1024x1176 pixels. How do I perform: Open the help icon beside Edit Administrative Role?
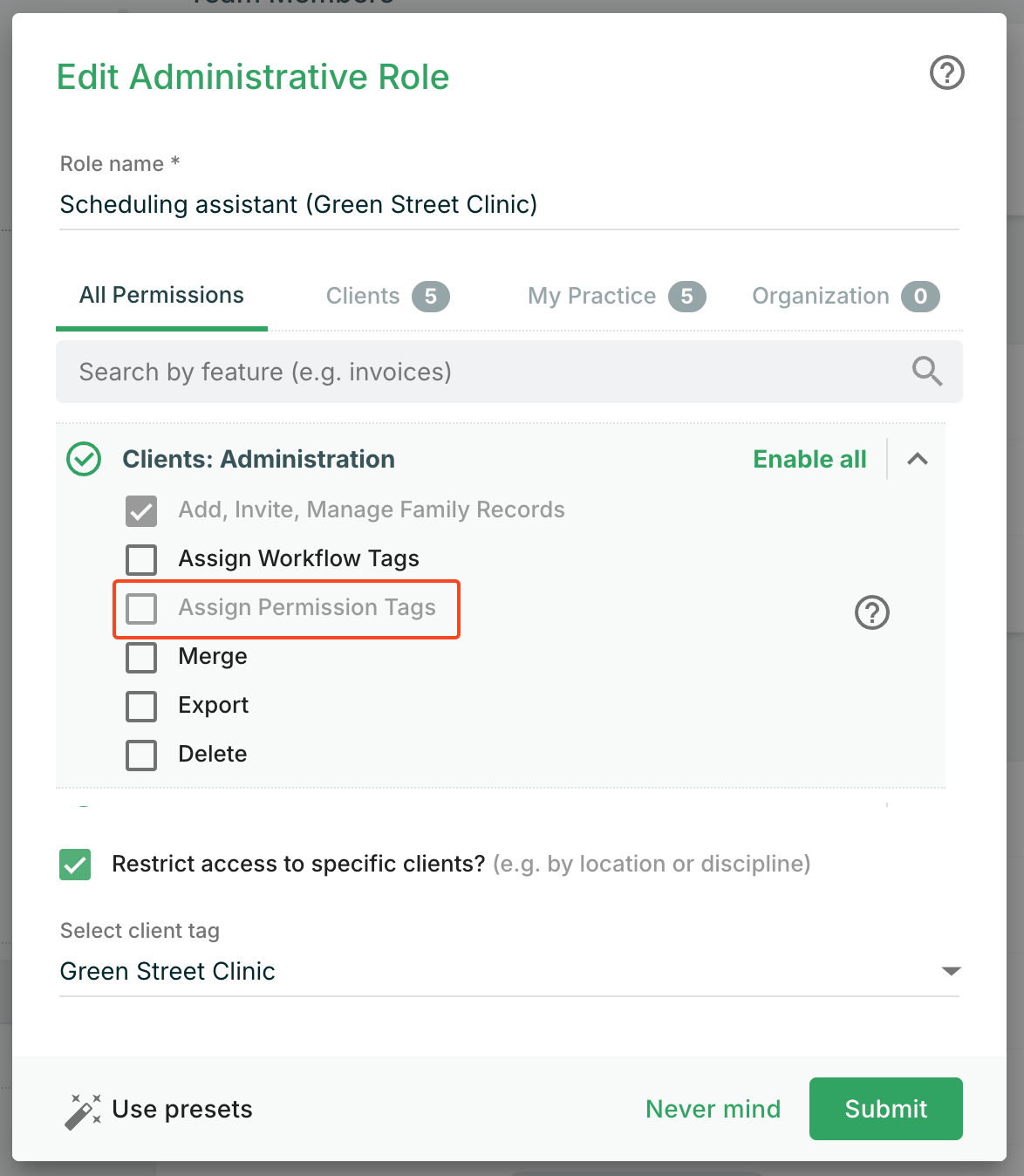tap(946, 72)
